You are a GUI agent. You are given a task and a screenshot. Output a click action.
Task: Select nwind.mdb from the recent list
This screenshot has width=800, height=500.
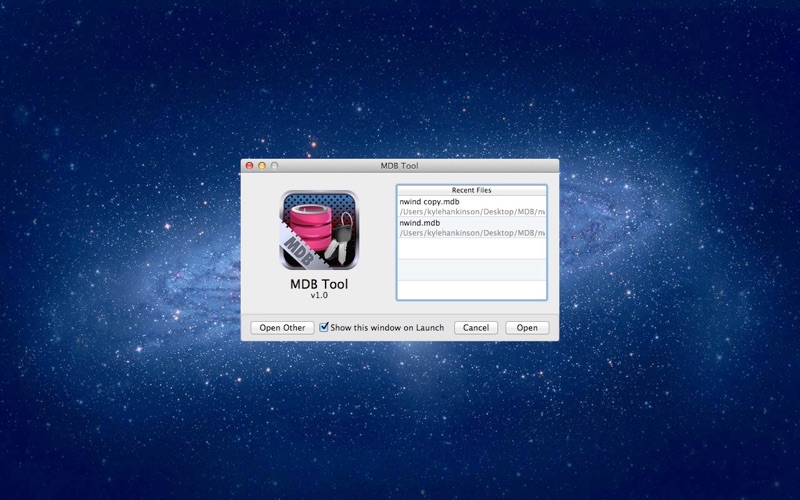[418, 223]
